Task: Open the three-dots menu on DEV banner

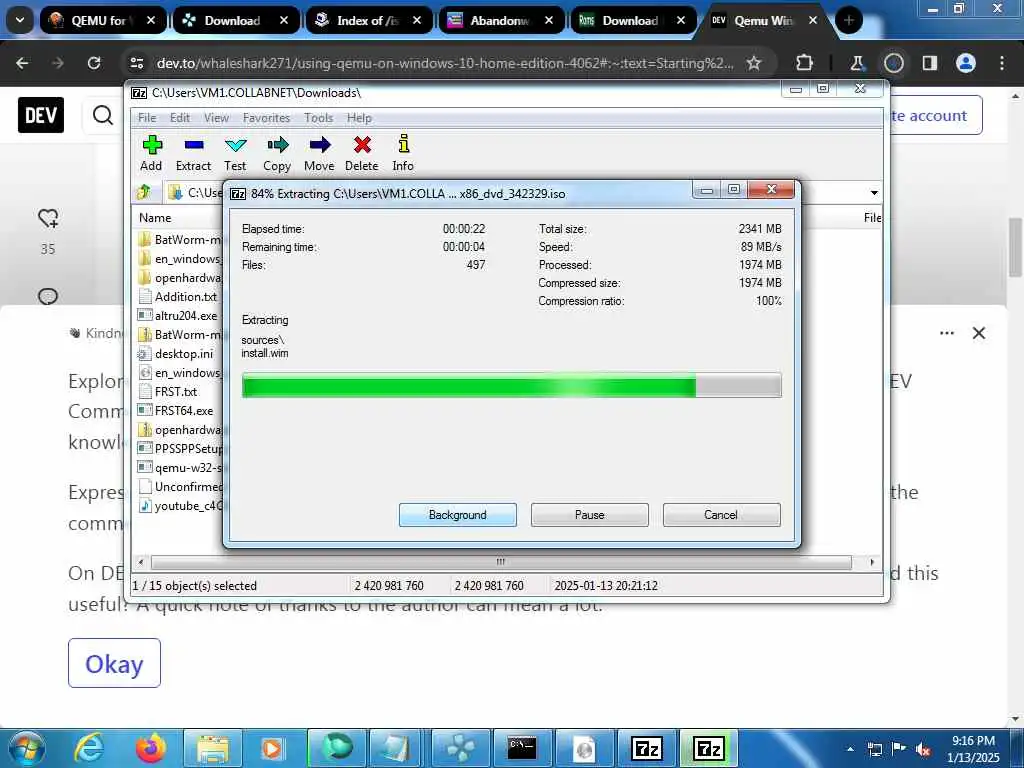Action: tap(946, 333)
